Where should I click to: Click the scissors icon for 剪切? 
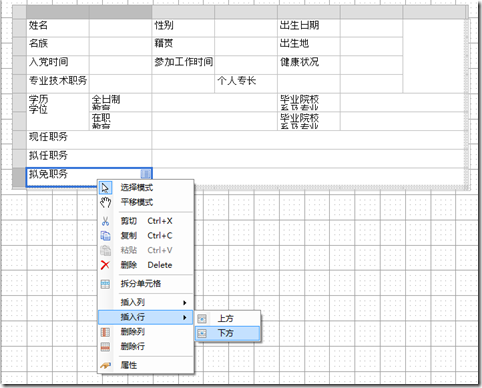[105, 221]
